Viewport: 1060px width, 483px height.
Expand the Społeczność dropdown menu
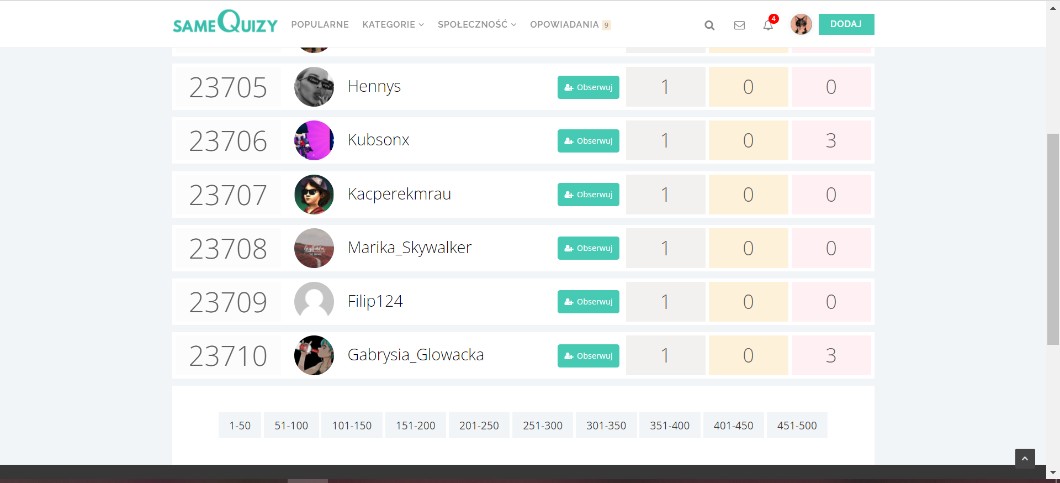477,24
